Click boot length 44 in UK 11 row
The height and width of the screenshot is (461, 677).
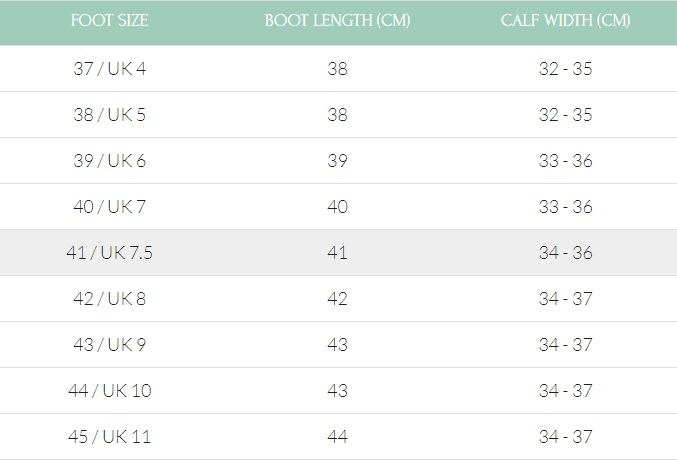click(x=337, y=437)
